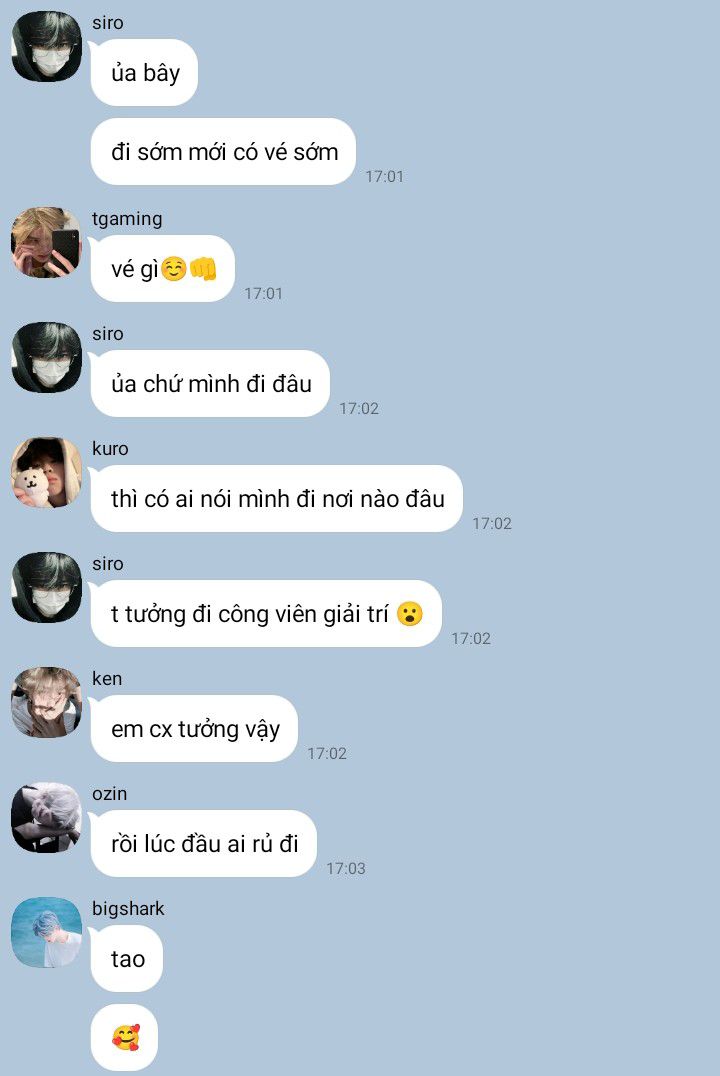The width and height of the screenshot is (720, 1076).
Task: Tap bigshark's 'tao' message bubble
Action: [x=127, y=959]
